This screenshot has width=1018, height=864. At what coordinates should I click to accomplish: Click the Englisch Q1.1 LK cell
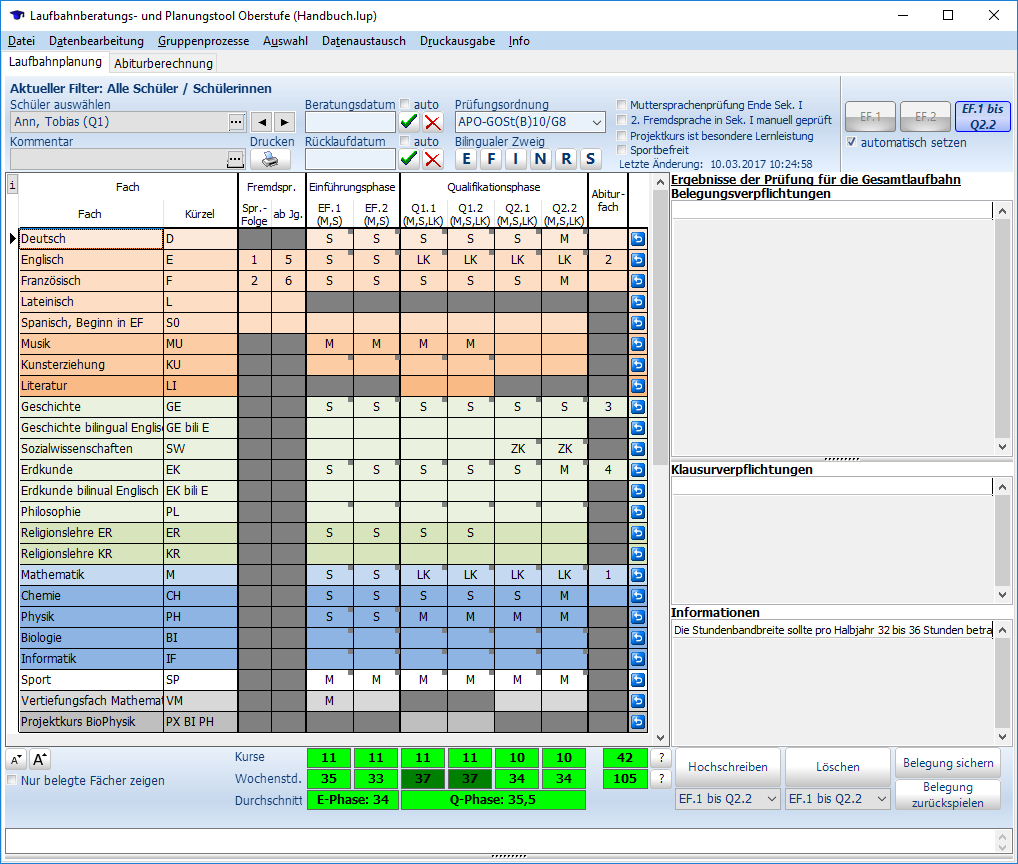pyautogui.click(x=423, y=260)
